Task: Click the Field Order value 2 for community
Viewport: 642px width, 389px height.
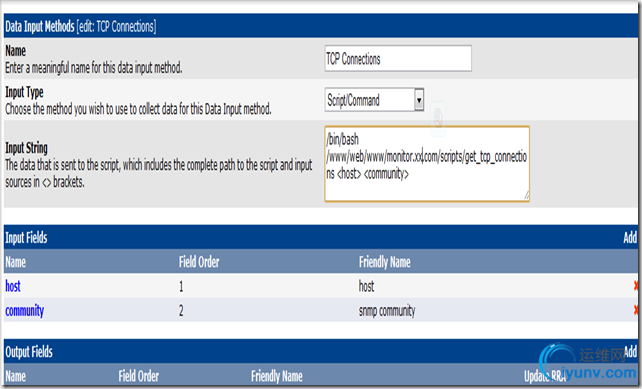Action: coord(181,311)
